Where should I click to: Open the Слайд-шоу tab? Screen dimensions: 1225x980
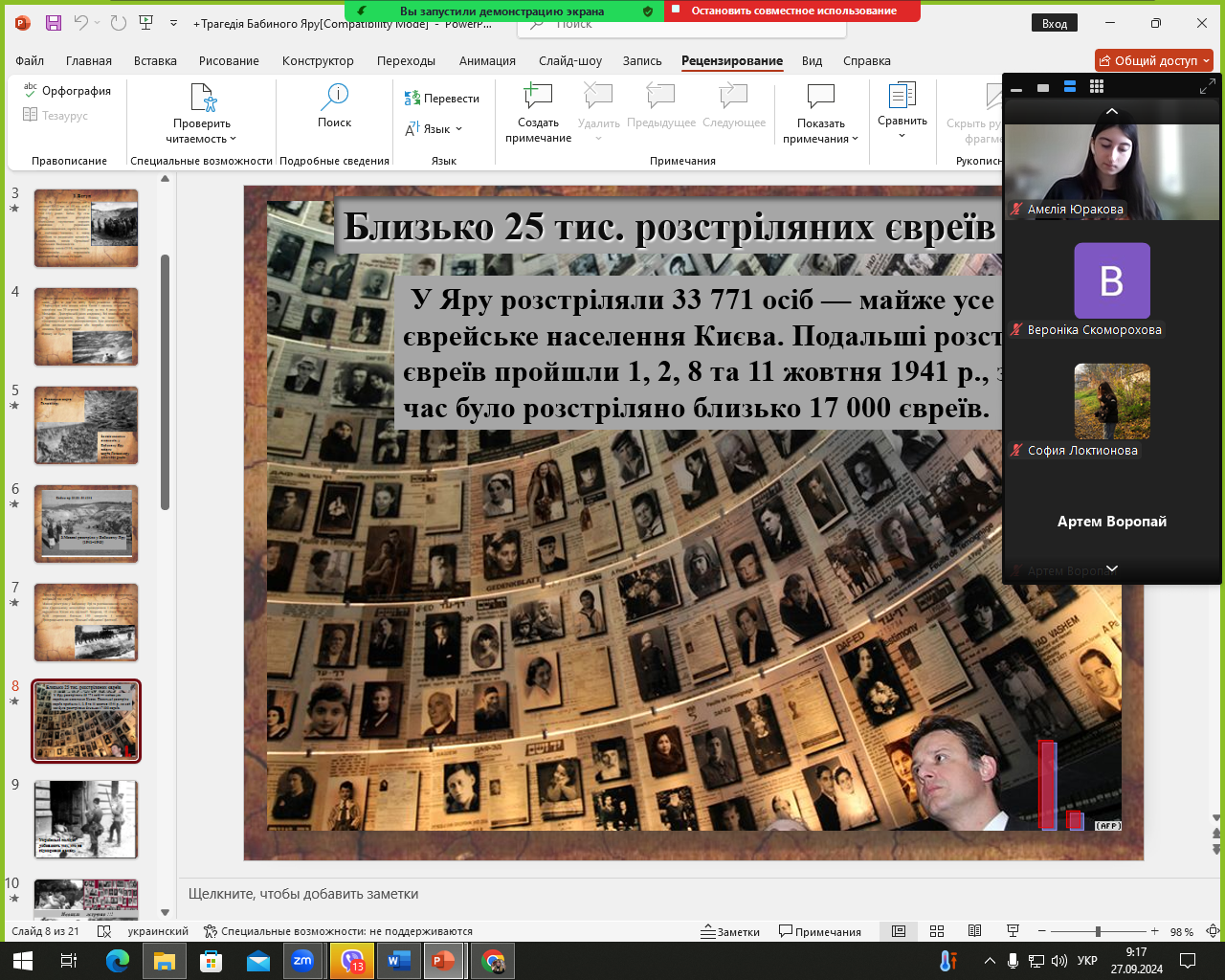570,60
